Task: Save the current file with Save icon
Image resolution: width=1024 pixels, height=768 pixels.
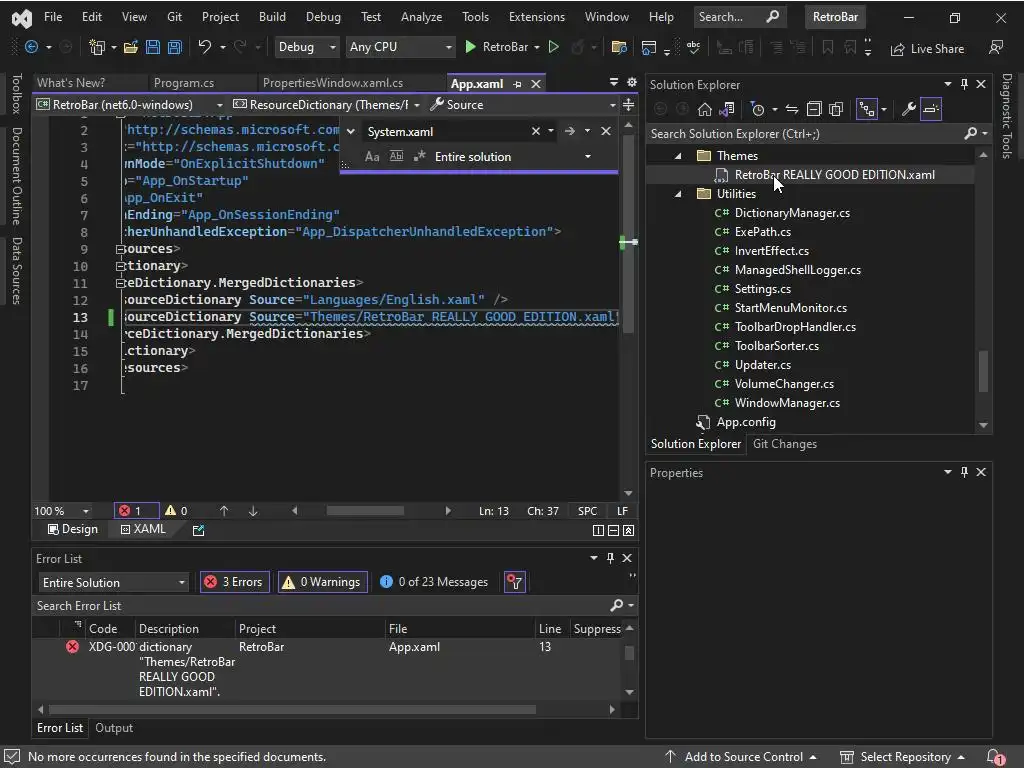Action: point(153,47)
